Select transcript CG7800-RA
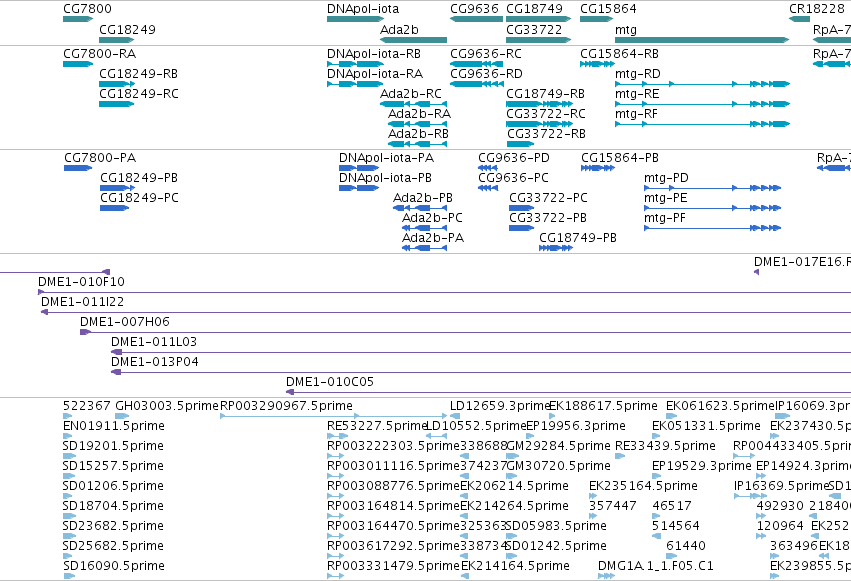 pyautogui.click(x=99, y=54)
